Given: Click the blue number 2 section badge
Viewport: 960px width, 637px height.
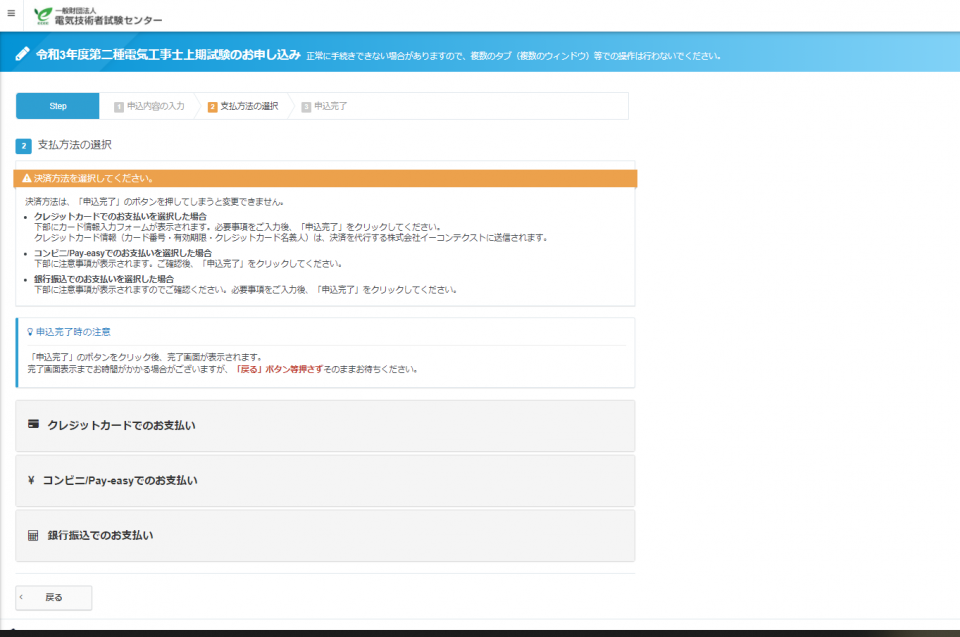Looking at the screenshot, I should coord(24,146).
